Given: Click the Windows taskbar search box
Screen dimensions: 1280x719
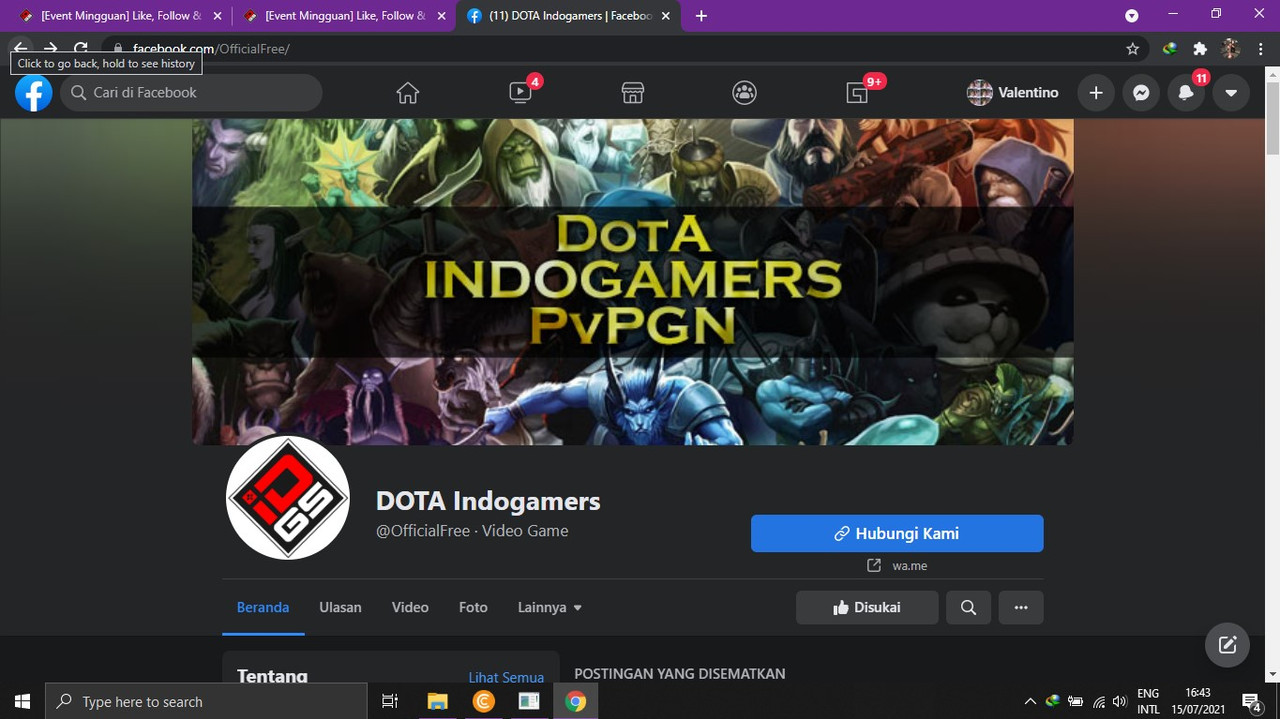Looking at the screenshot, I should (207, 702).
